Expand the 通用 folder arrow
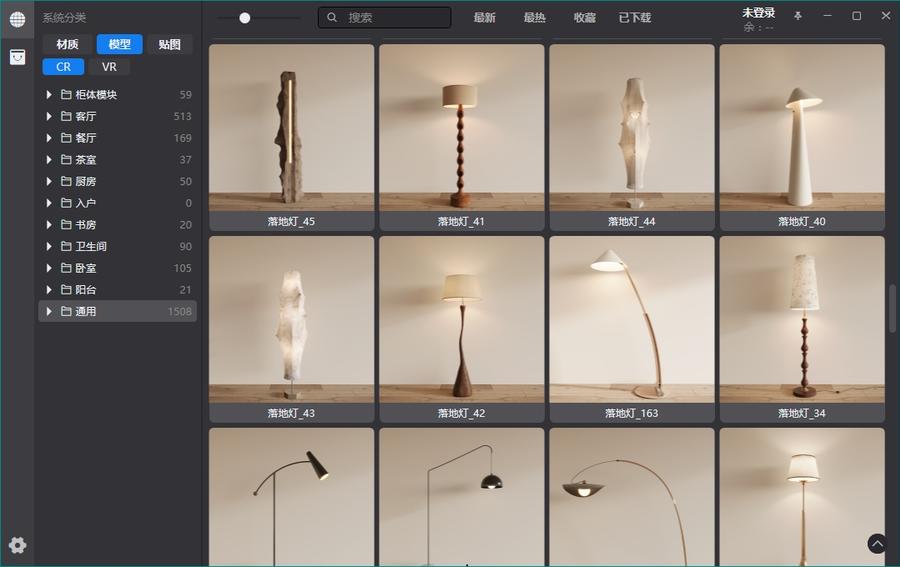900x567 pixels. [49, 311]
